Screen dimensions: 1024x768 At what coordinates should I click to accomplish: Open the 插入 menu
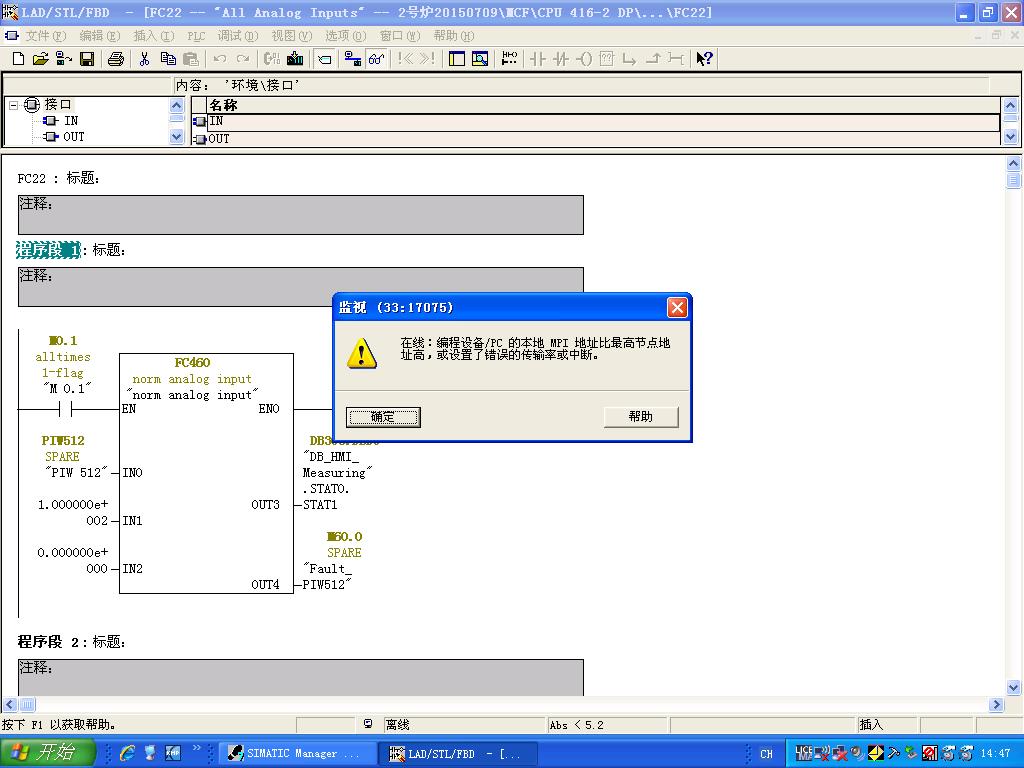click(x=154, y=35)
